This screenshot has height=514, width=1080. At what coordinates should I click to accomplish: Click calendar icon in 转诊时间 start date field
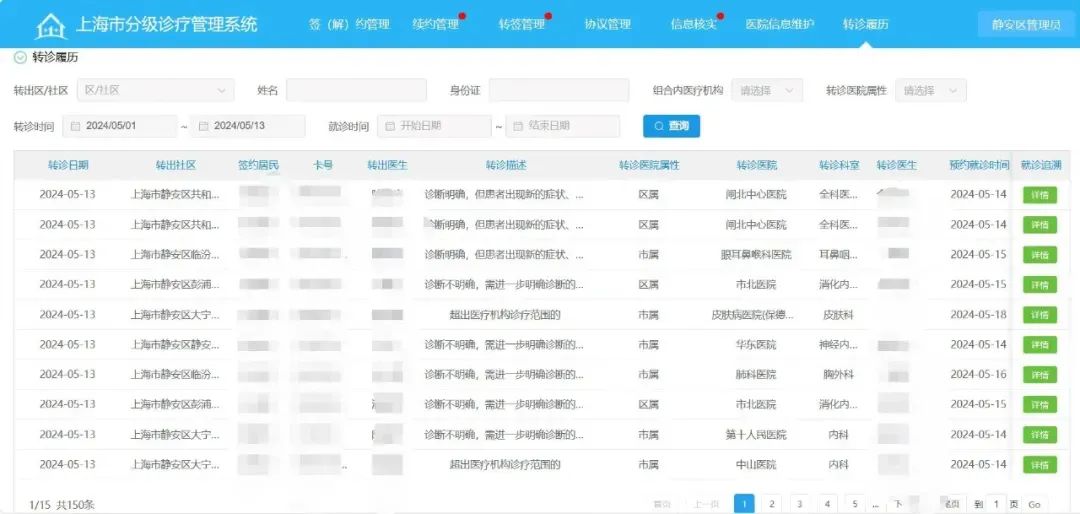tap(75, 126)
